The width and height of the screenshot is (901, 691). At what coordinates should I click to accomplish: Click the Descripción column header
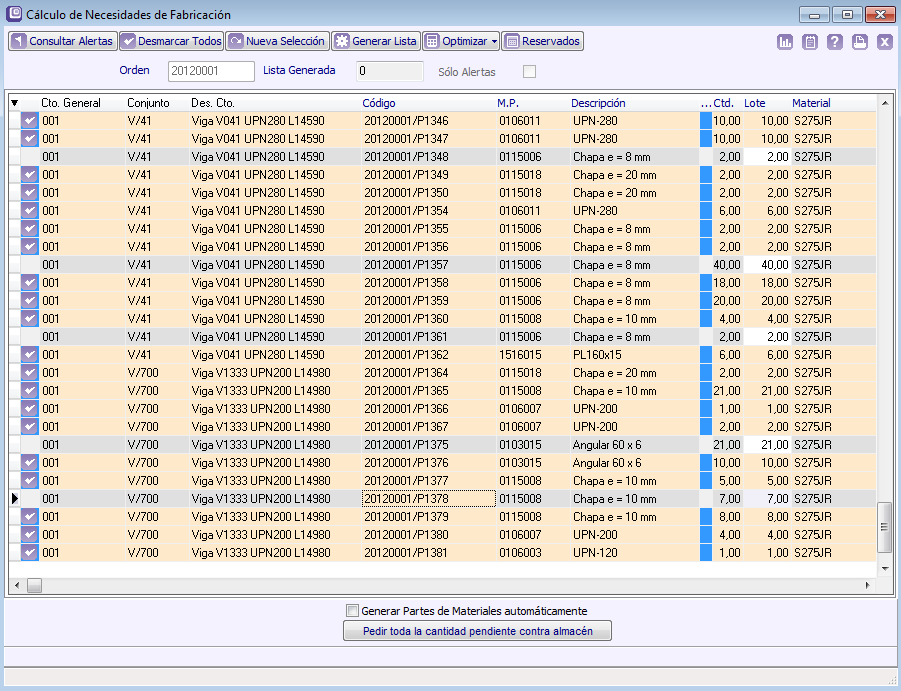[598, 103]
